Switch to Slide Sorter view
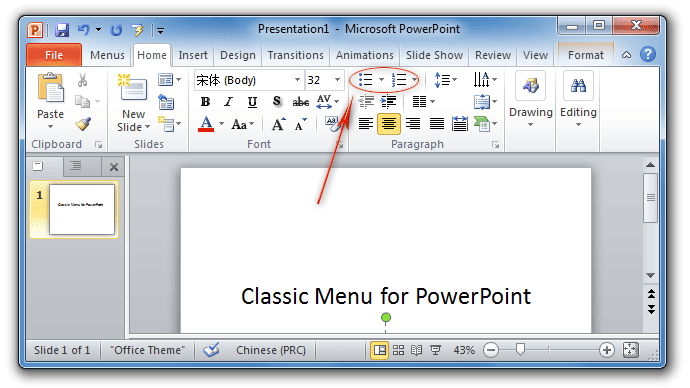This screenshot has height=388, width=690. pos(398,350)
